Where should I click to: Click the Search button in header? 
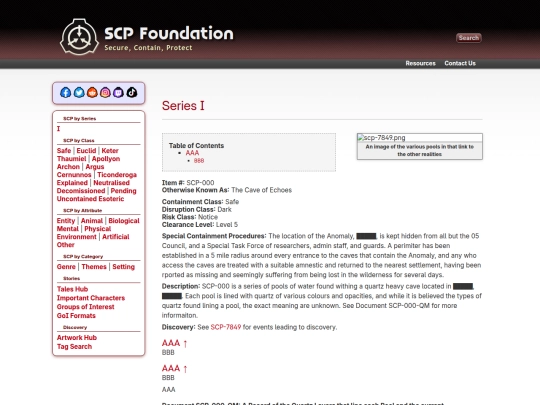(x=468, y=38)
